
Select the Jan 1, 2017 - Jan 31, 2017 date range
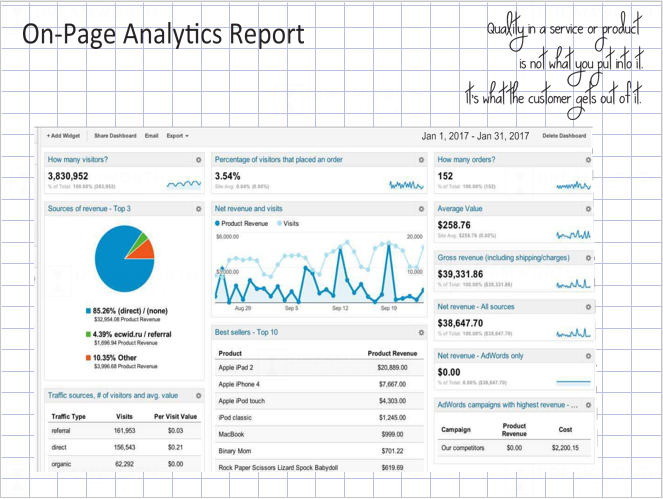[475, 136]
